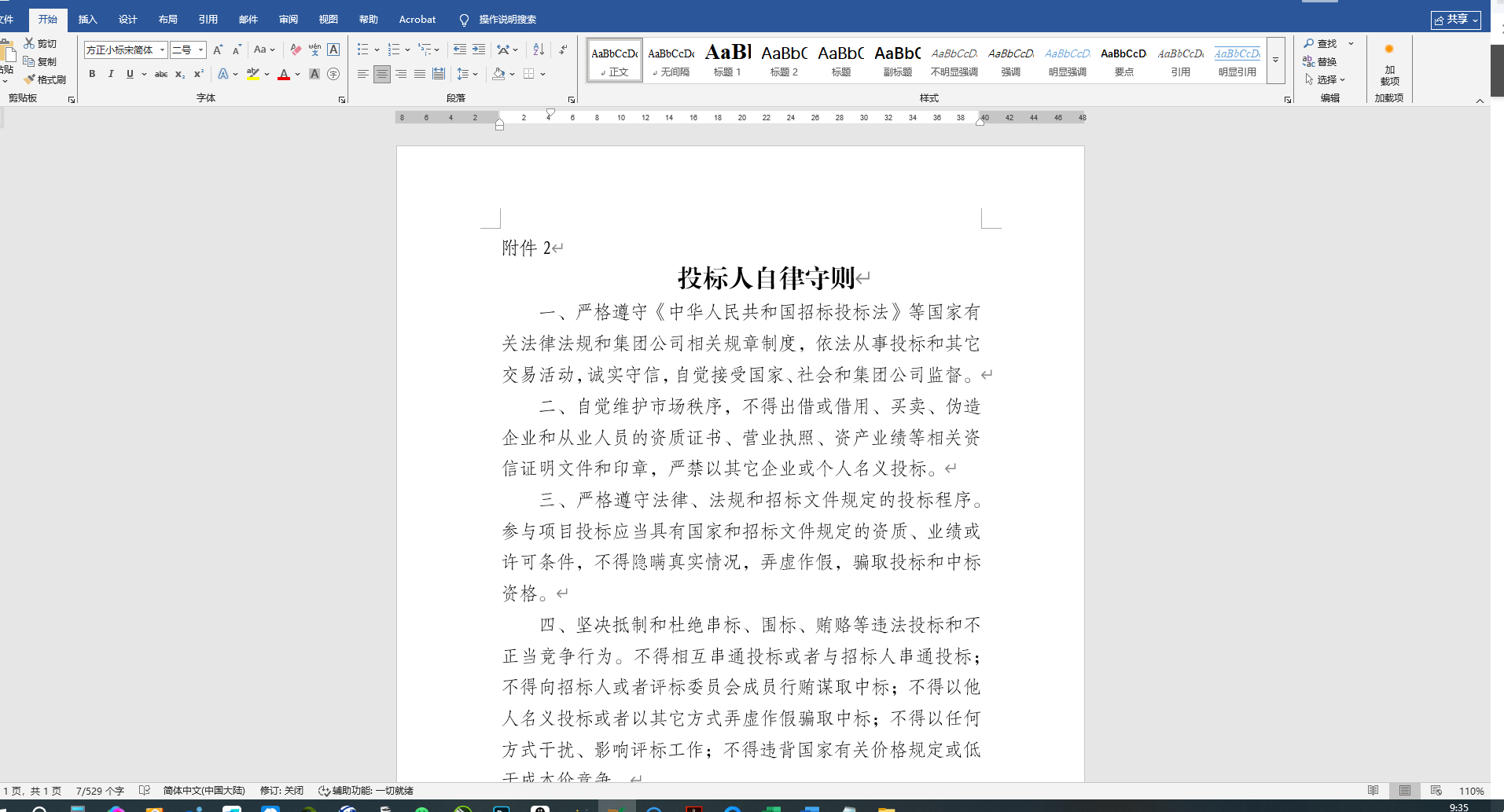The width and height of the screenshot is (1504, 812).
Task: Click the Track Changes (修订: 关闭) status
Action: click(281, 791)
